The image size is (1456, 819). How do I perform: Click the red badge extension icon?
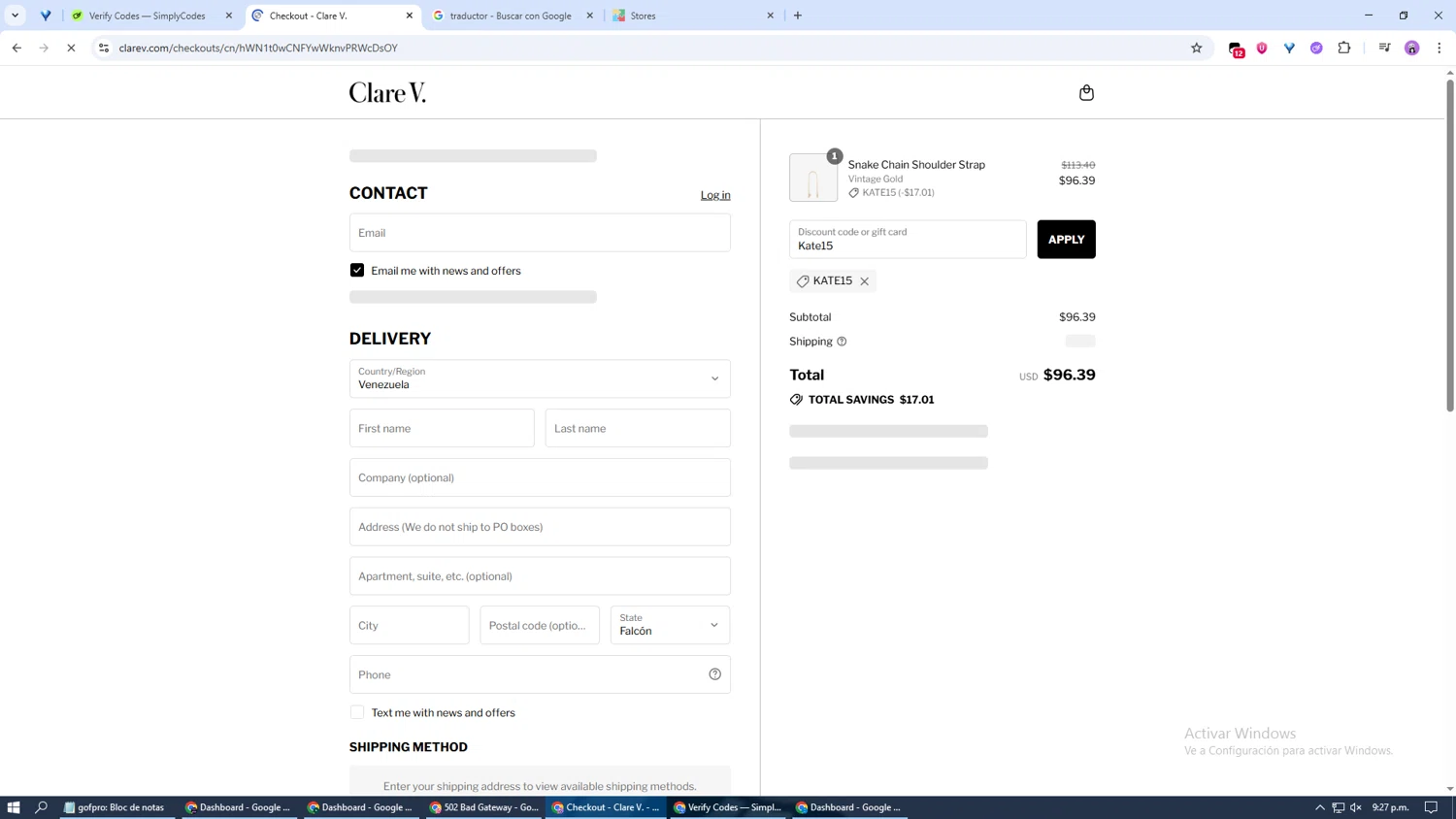tap(1236, 49)
